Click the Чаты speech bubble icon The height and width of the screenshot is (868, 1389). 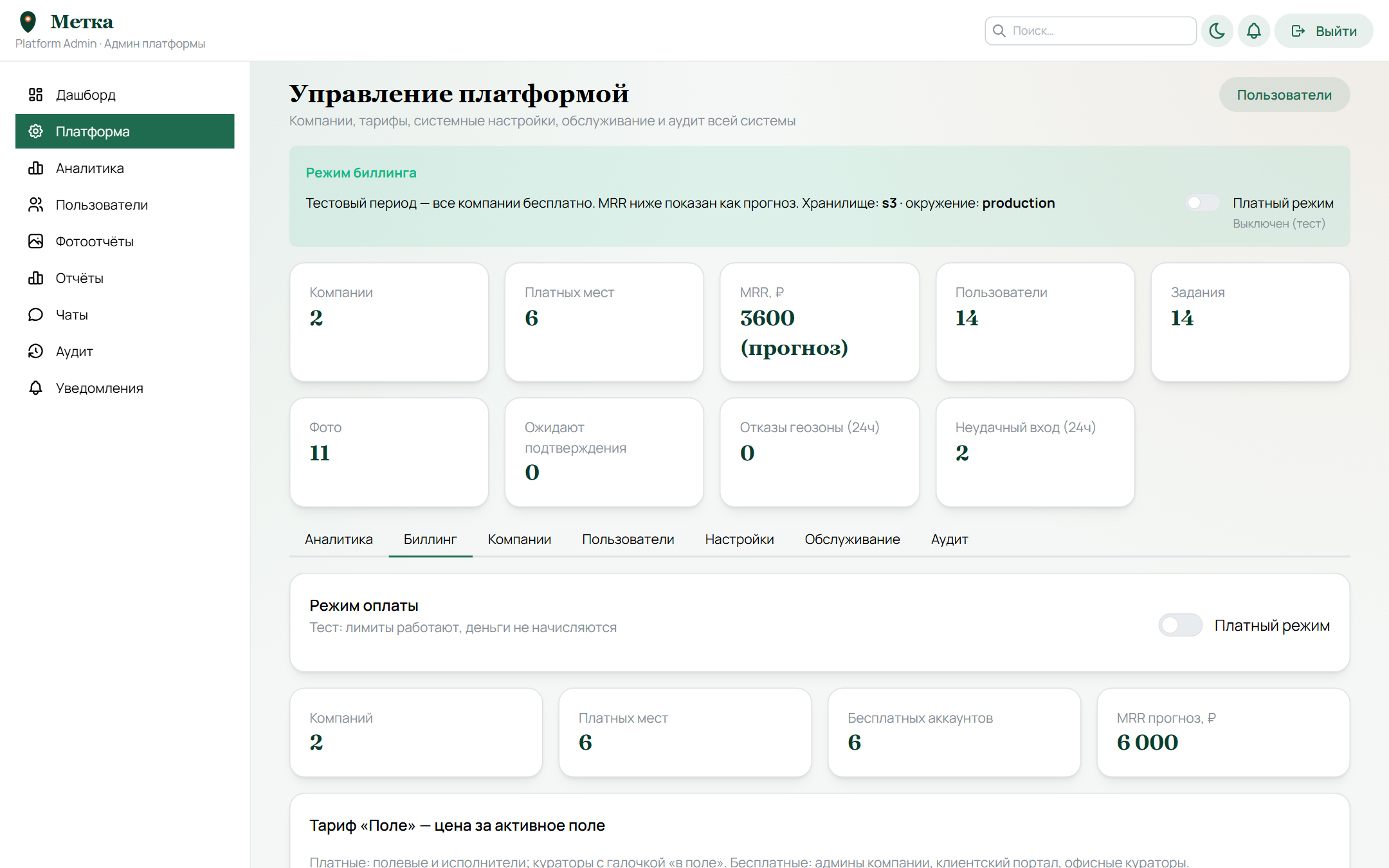point(35,314)
